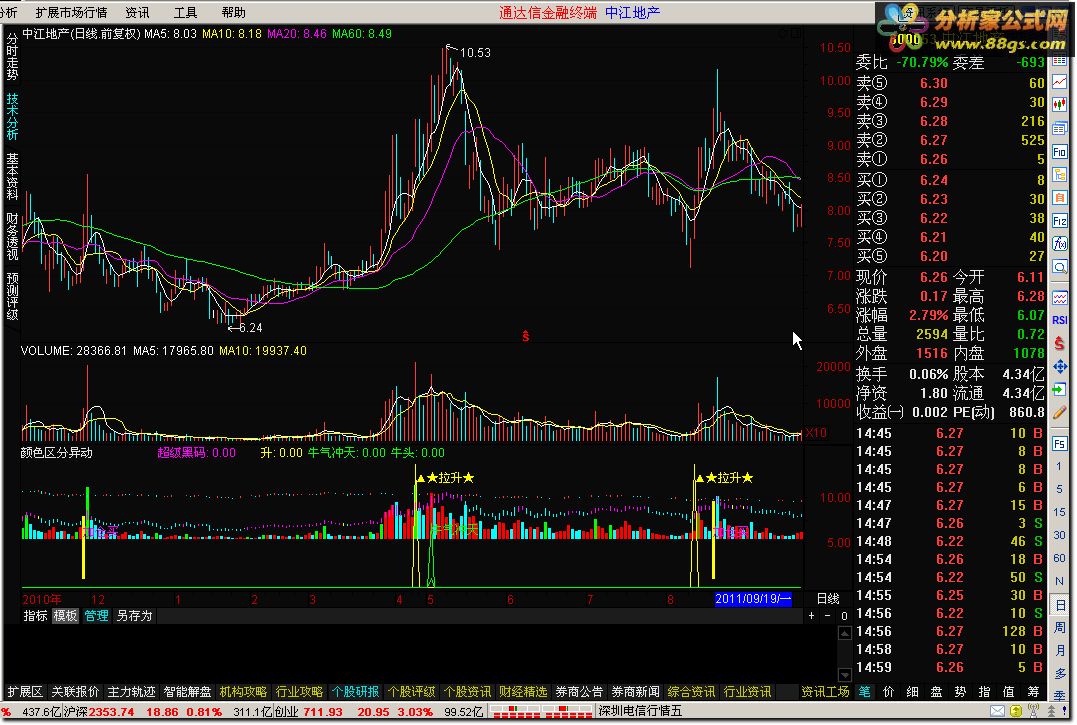Zoom in chart with + button

point(811,616)
